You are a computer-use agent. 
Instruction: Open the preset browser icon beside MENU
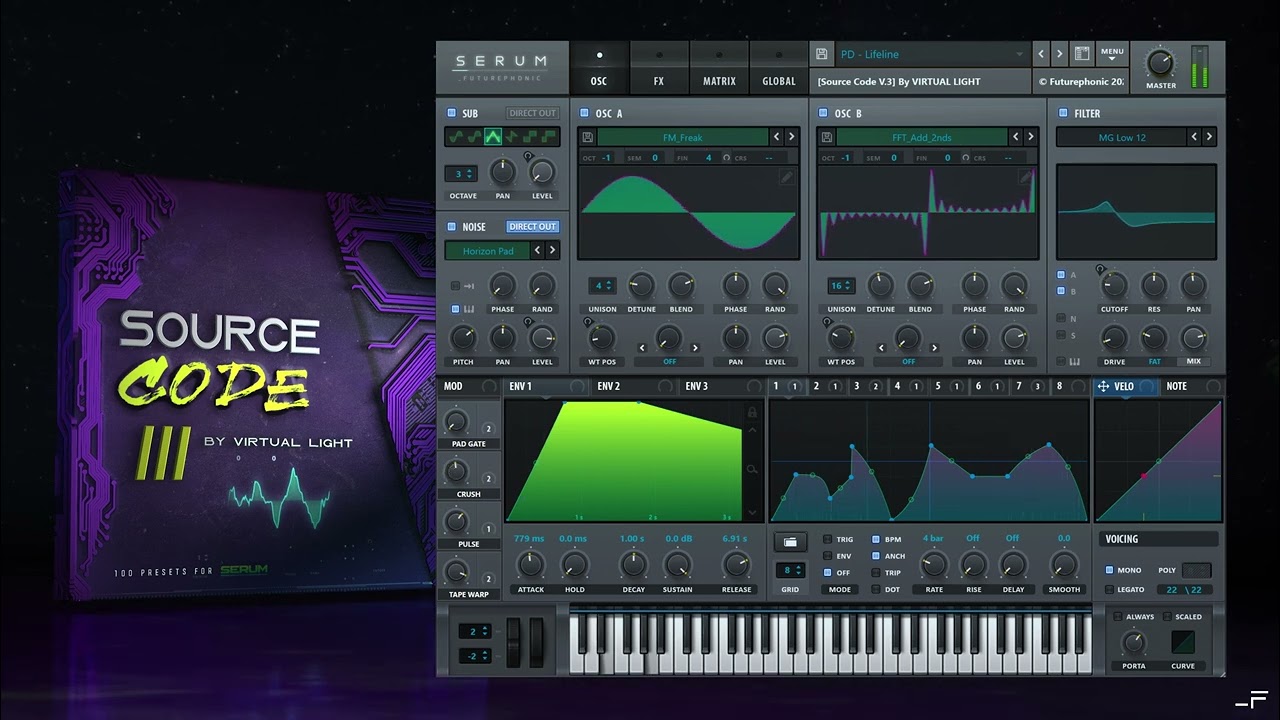point(1081,54)
